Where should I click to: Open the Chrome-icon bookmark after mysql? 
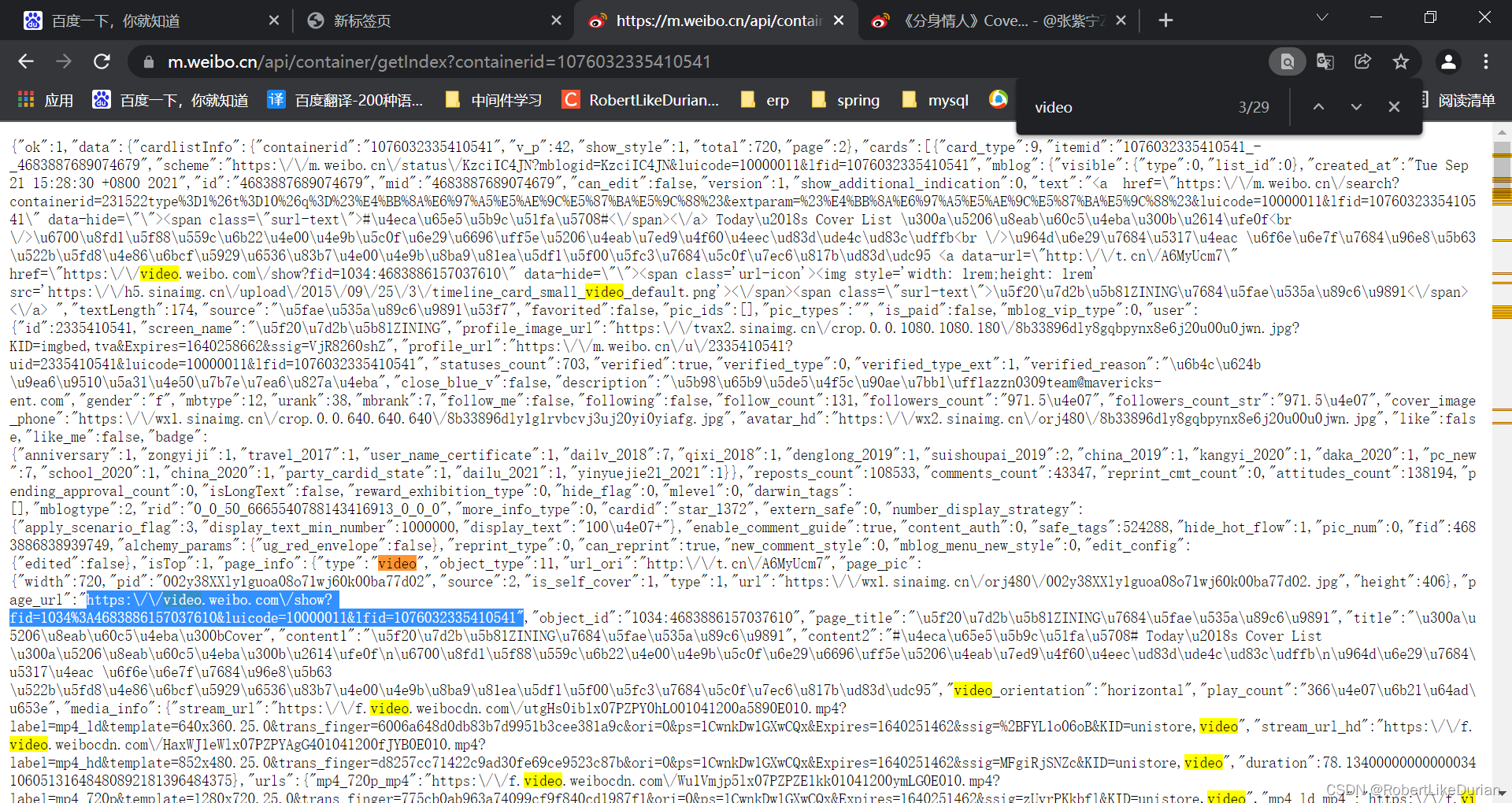[x=999, y=99]
